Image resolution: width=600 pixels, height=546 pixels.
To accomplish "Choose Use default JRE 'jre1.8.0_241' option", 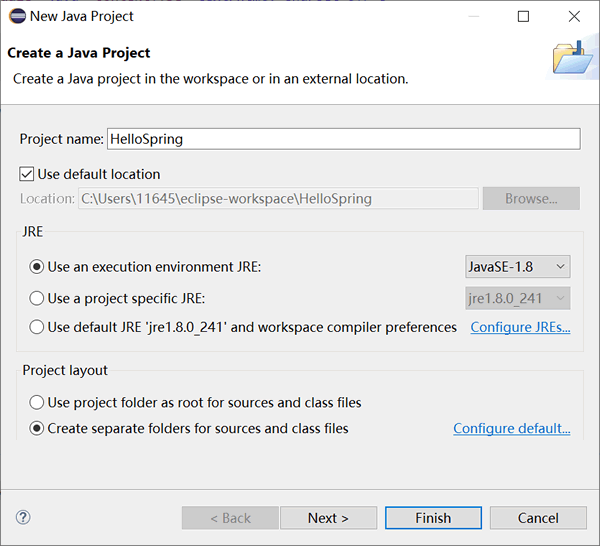I will [x=36, y=327].
